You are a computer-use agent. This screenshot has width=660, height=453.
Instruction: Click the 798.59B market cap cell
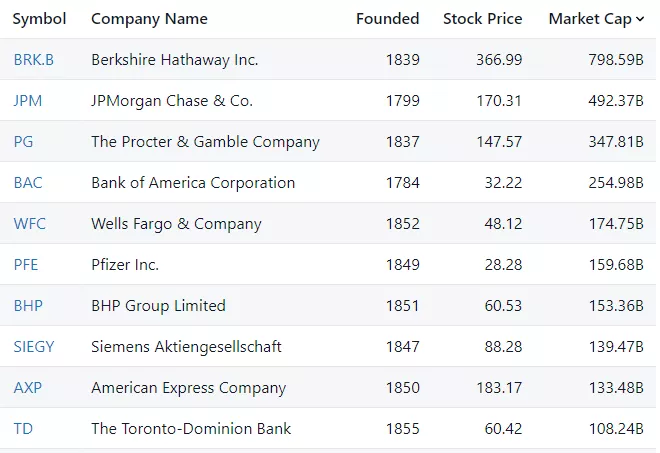click(x=615, y=60)
